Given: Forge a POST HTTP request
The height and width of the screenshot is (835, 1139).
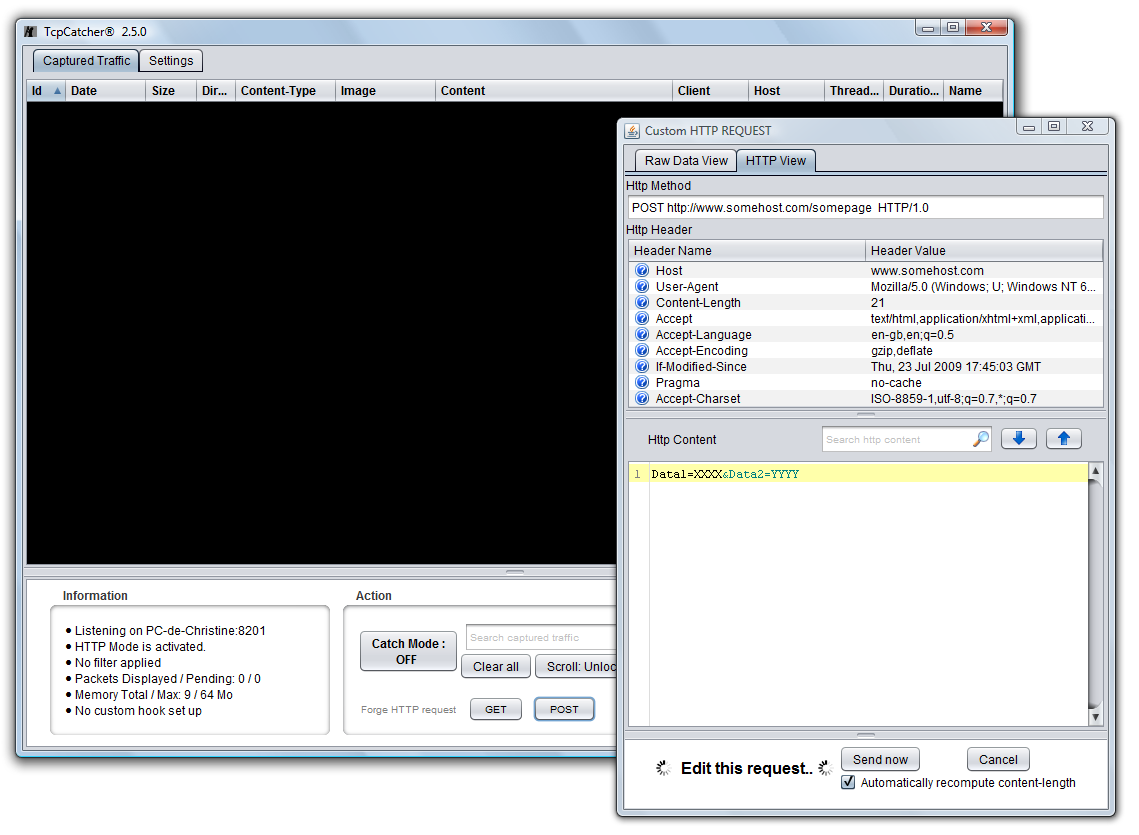Looking at the screenshot, I should point(564,709).
